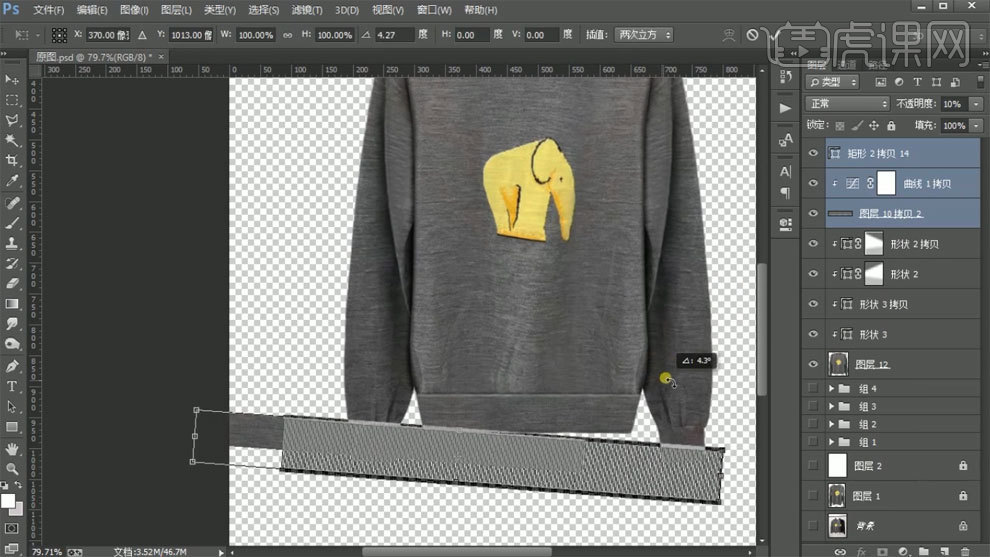Click the add layer style fx icon
Viewport: 990px width, 557px height.
(x=861, y=551)
